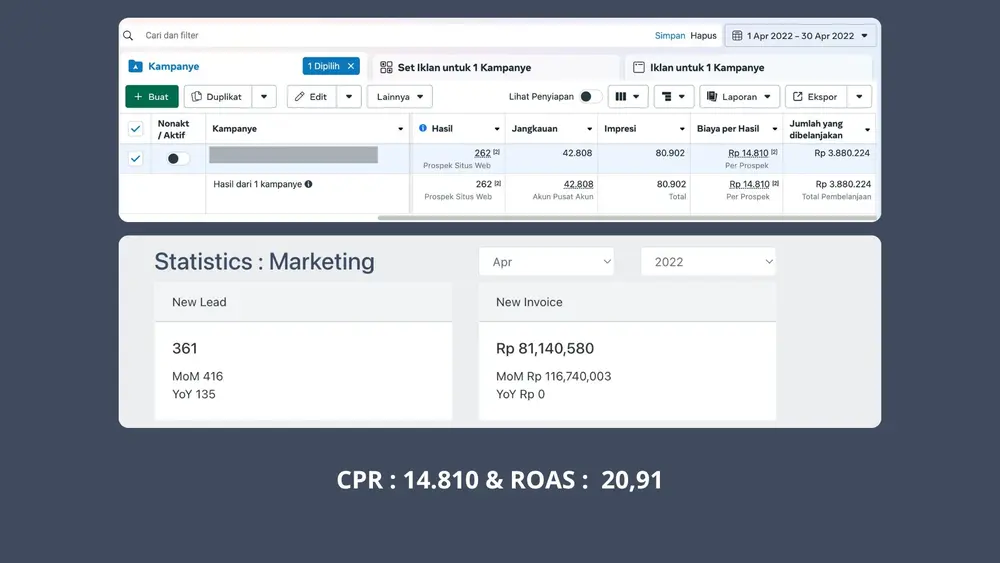The height and width of the screenshot is (563, 1000).
Task: Click the Kampanye folder icon
Action: pyautogui.click(x=135, y=66)
